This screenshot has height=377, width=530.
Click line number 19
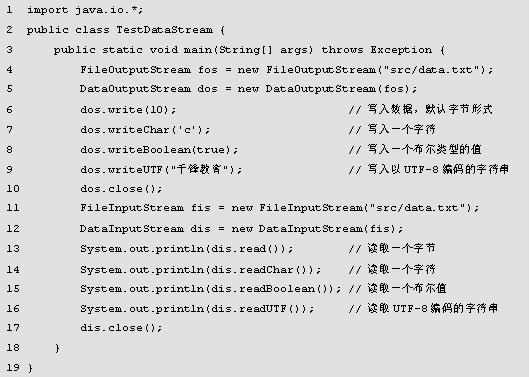click(x=13, y=368)
